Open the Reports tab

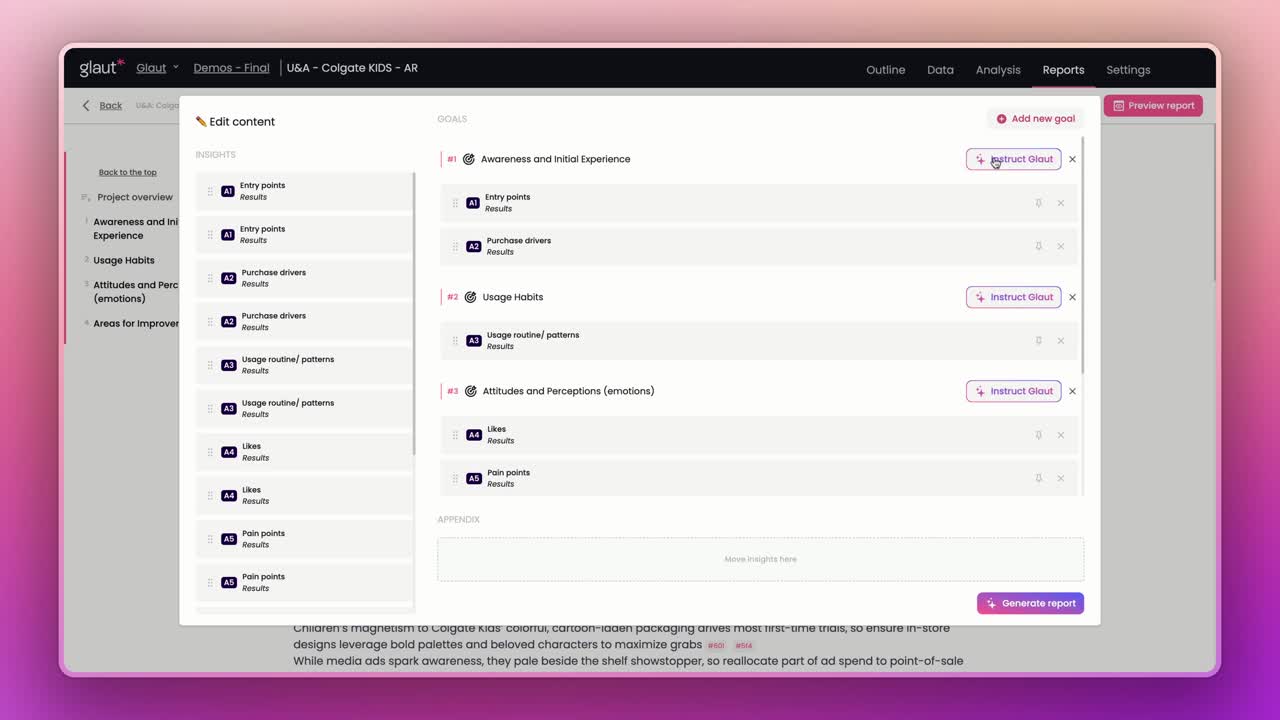click(x=1063, y=70)
